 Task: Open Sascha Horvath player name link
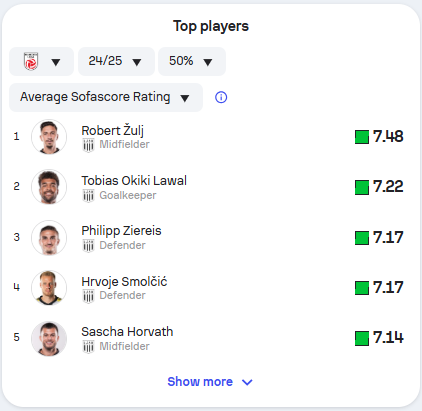click(127, 332)
